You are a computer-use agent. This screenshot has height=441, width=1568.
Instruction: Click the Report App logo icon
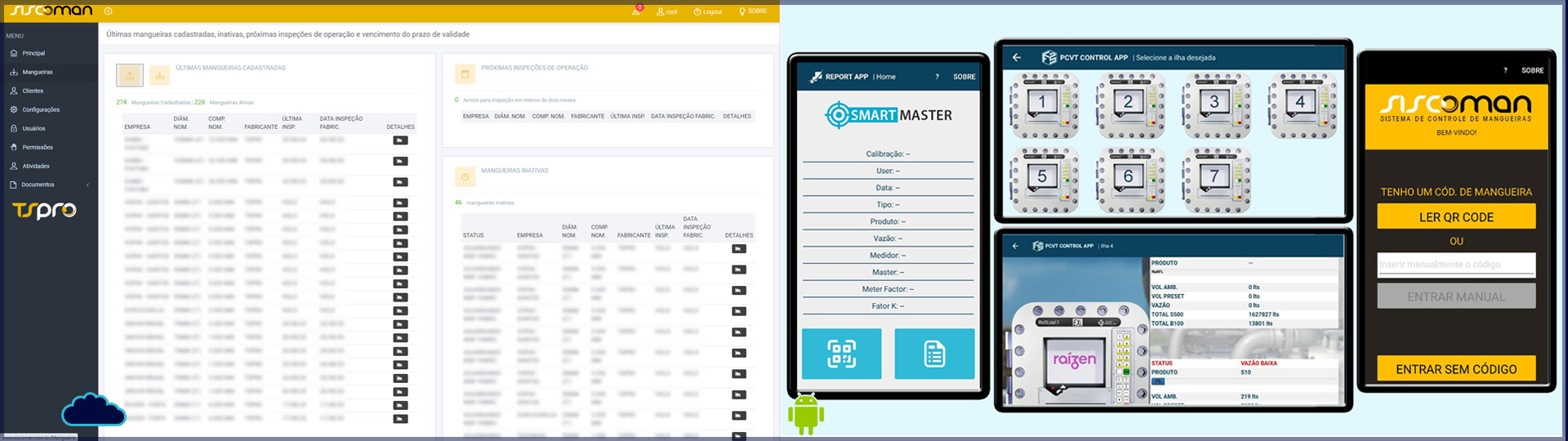click(x=816, y=77)
